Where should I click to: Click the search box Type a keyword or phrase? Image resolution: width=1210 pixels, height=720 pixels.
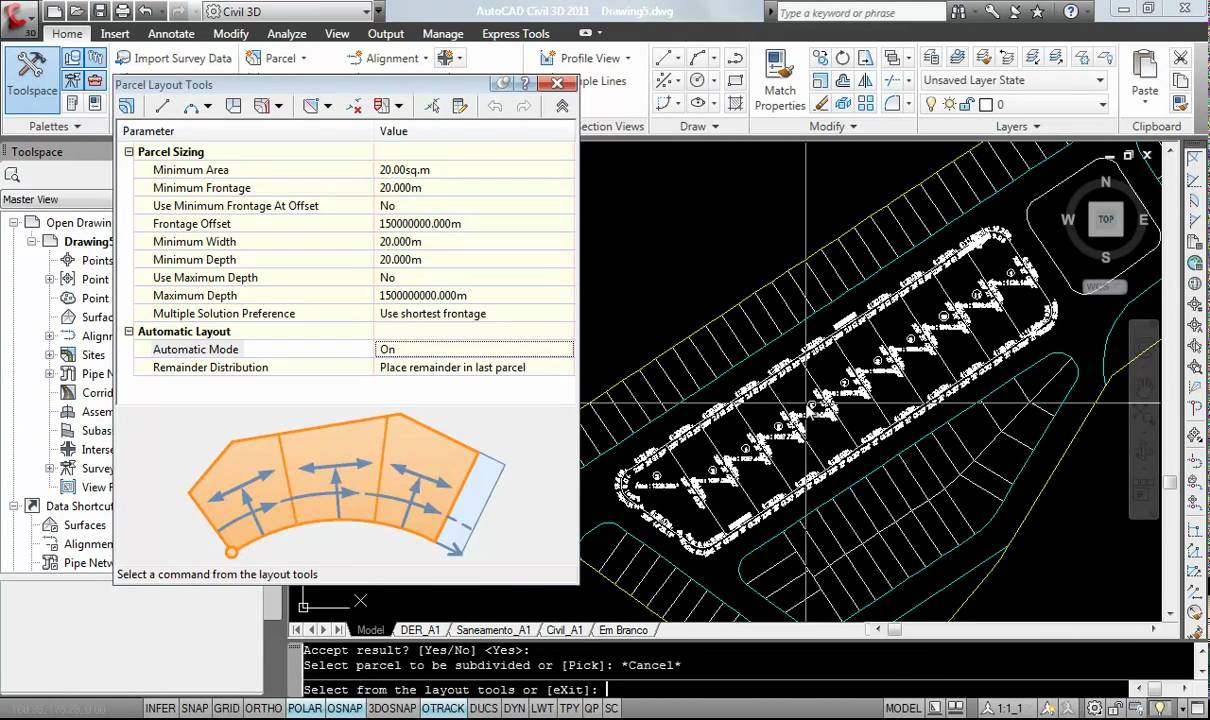860,12
